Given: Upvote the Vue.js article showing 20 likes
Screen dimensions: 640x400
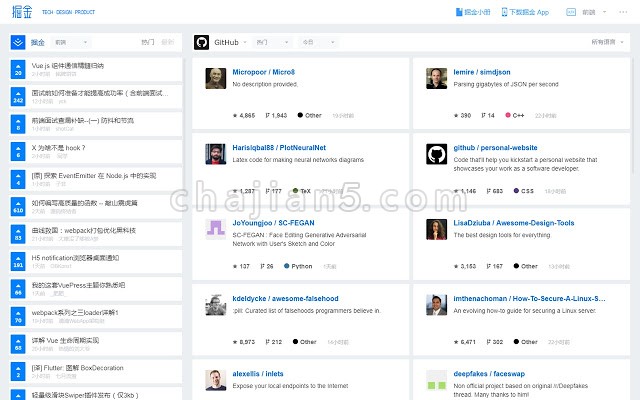Looking at the screenshot, I should (x=18, y=69).
